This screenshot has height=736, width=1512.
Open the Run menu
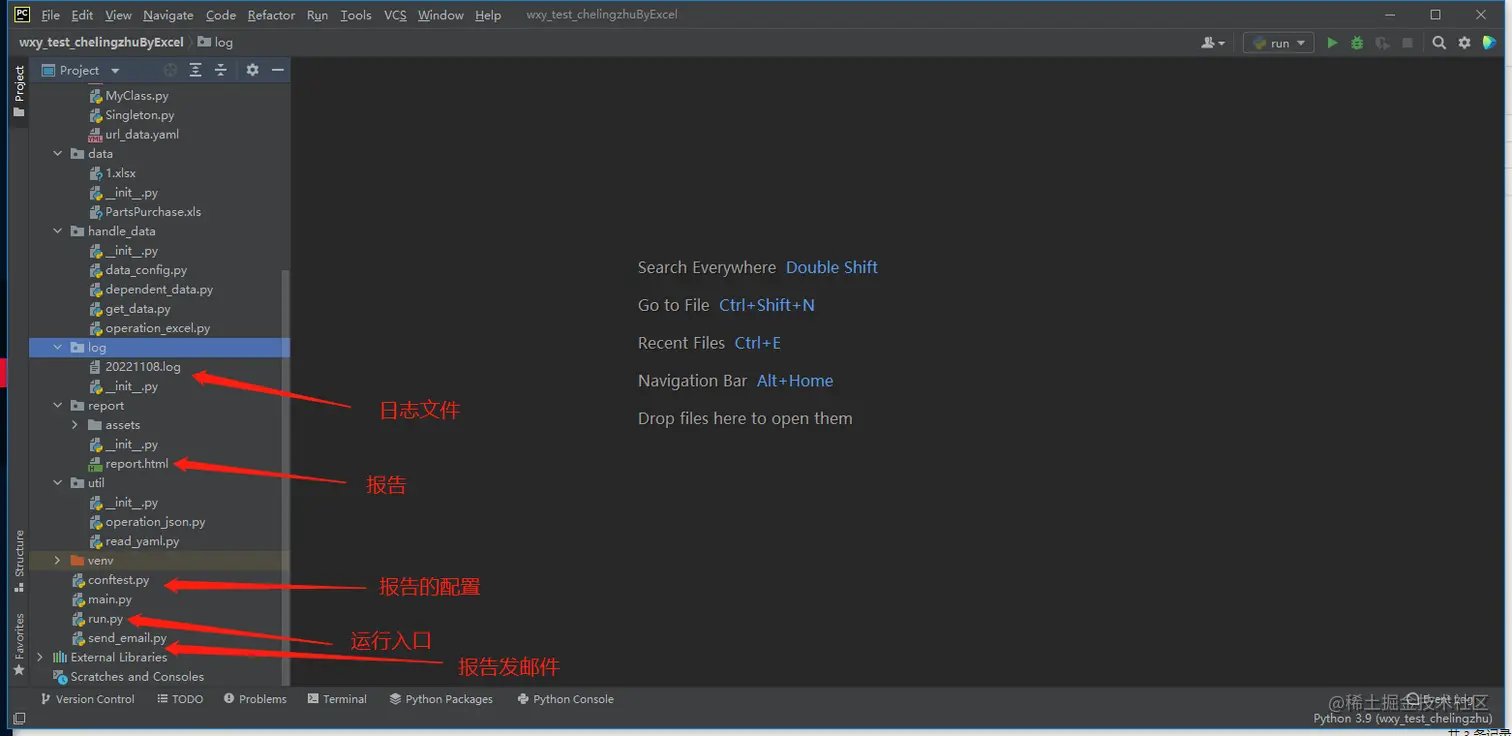pyautogui.click(x=317, y=15)
